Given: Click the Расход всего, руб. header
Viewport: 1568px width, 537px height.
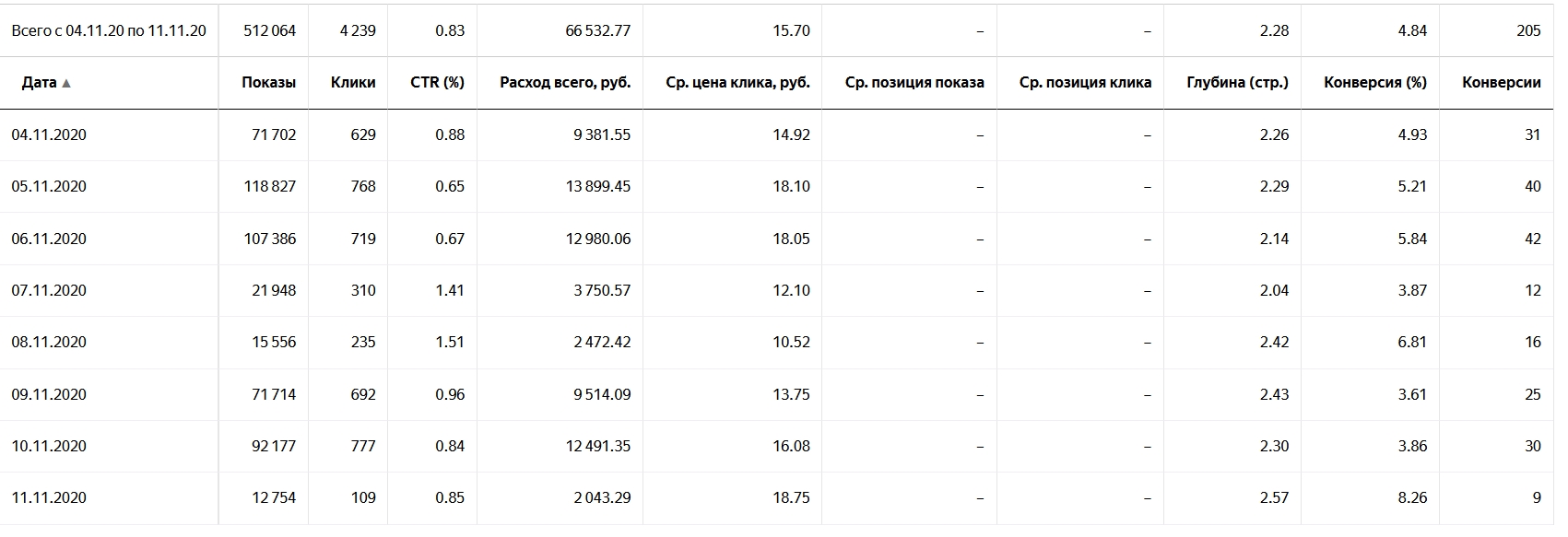Looking at the screenshot, I should point(565,82).
